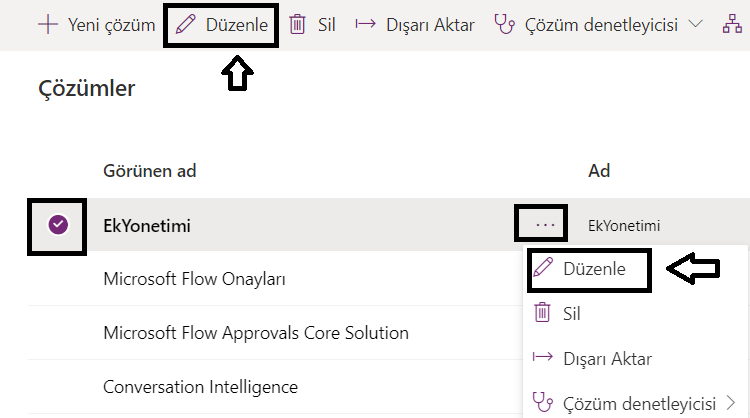Click the export arrow icon next to Dışarı Aktar in toolbar
This screenshot has height=418, width=750.
(365, 24)
